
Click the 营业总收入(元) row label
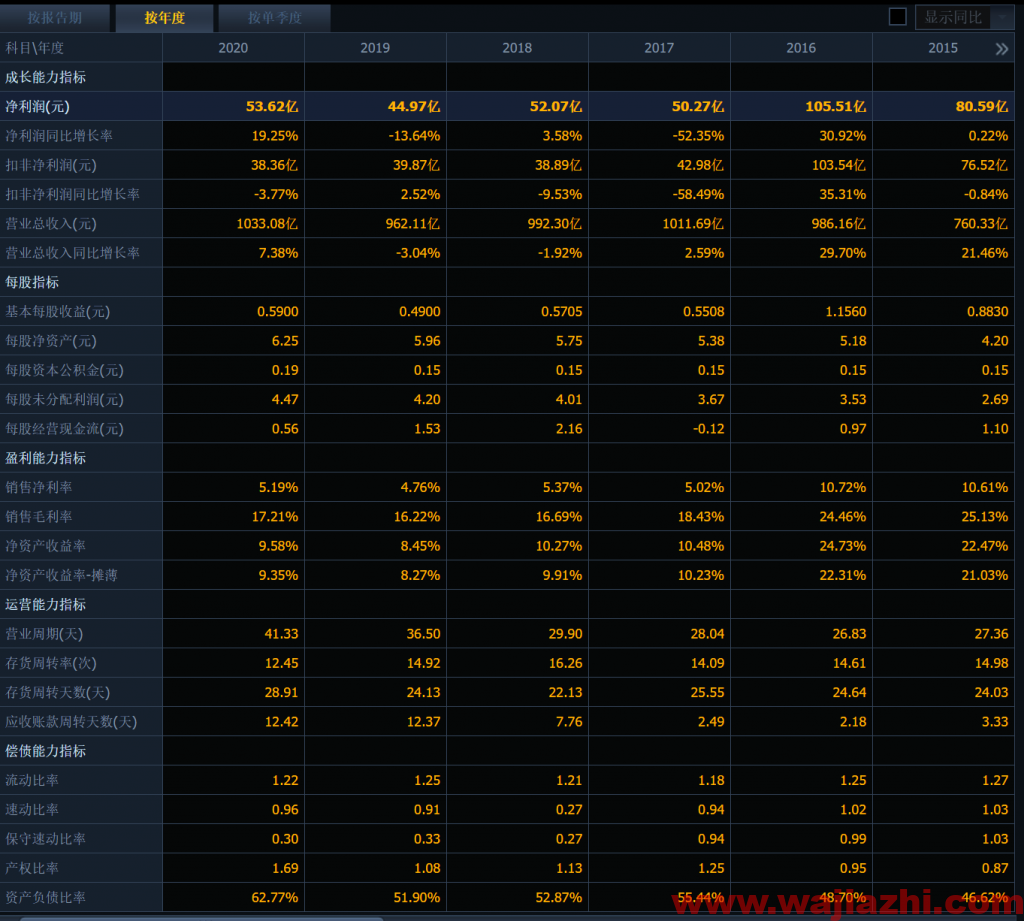[51, 224]
